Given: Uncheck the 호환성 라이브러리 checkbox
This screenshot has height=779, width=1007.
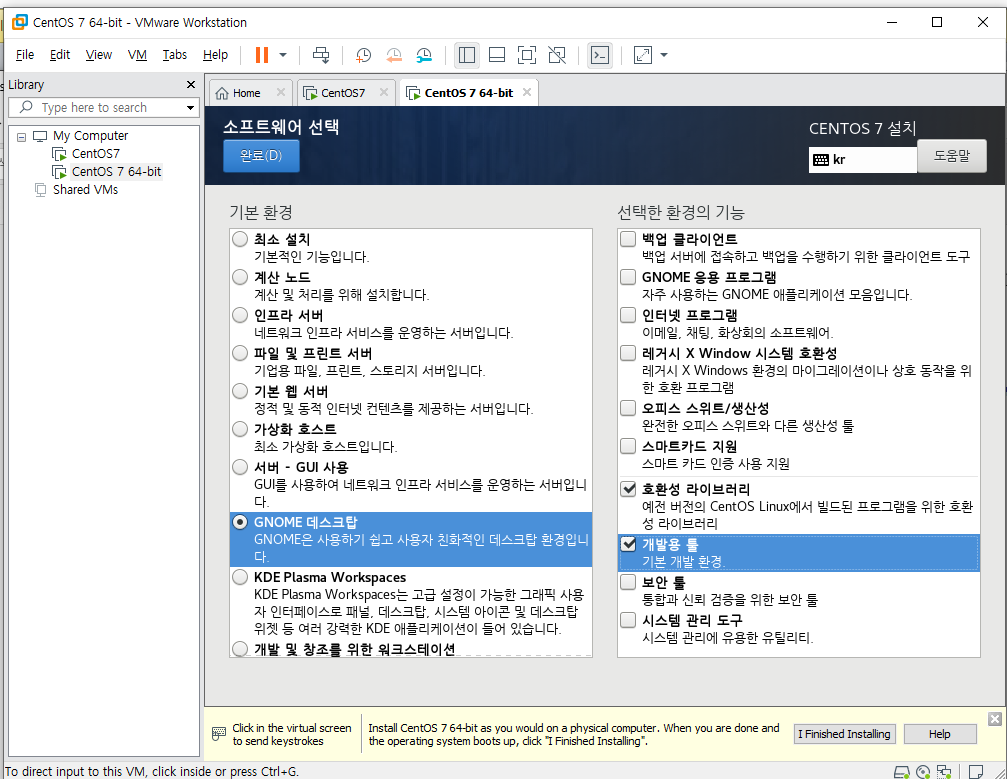Looking at the screenshot, I should (x=628, y=489).
